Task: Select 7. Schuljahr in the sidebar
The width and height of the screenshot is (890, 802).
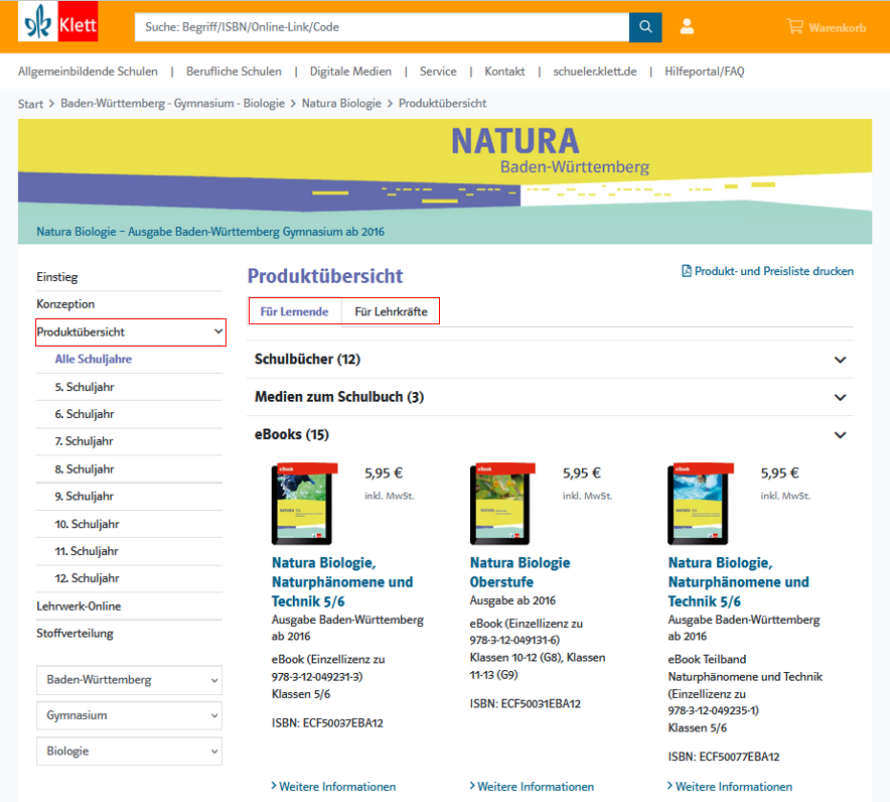Action: (x=84, y=441)
